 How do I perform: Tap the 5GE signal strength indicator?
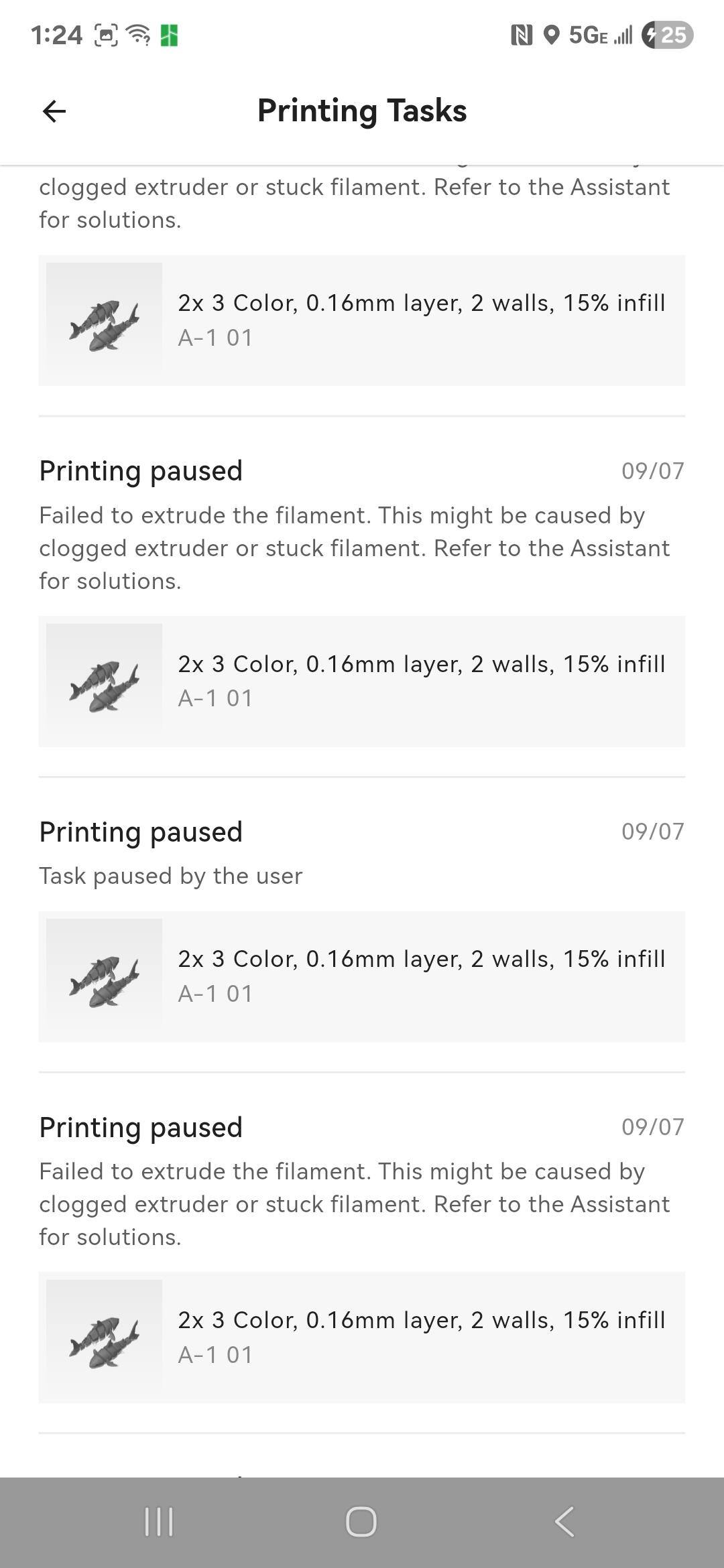[601, 35]
